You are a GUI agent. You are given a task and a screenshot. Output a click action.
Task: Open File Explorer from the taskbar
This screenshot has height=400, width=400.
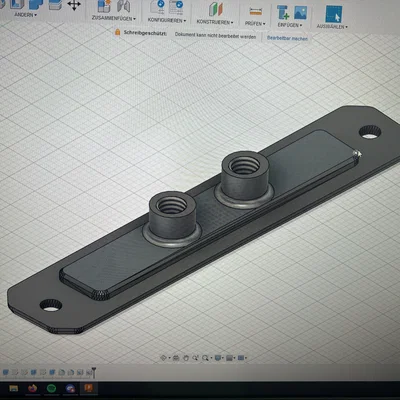14,388
